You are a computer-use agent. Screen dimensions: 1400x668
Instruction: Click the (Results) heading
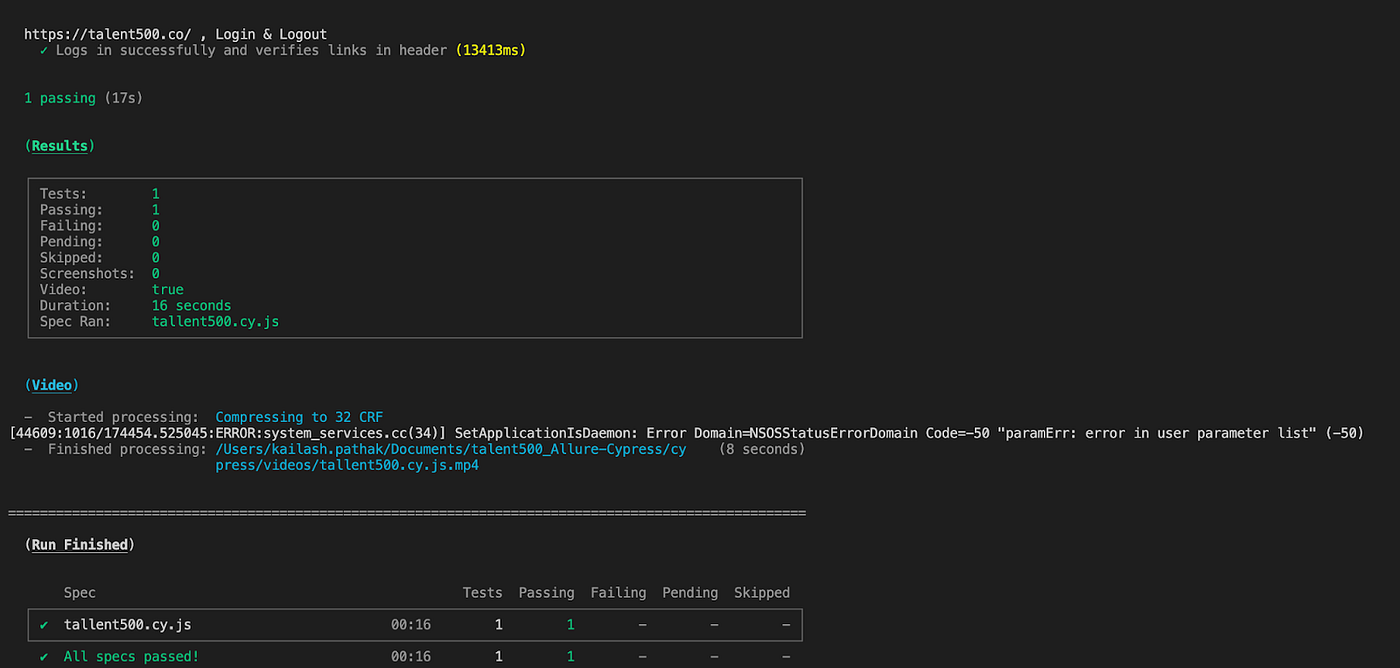coord(60,146)
